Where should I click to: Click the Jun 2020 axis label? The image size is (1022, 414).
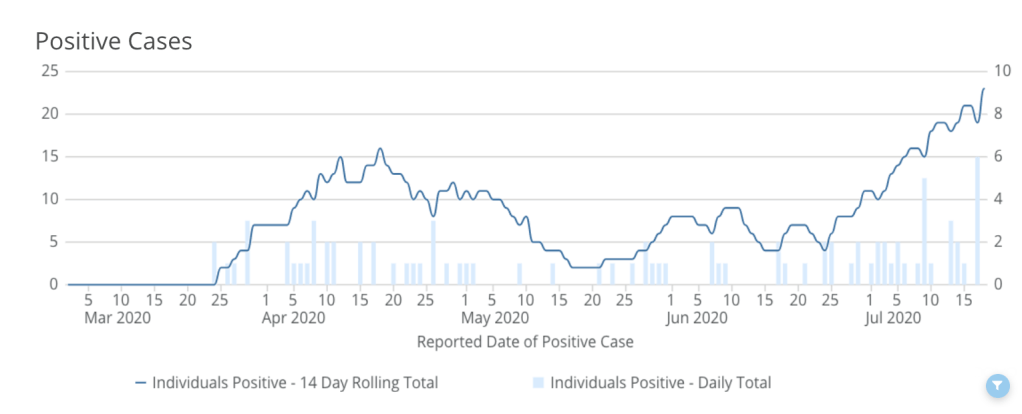point(696,318)
